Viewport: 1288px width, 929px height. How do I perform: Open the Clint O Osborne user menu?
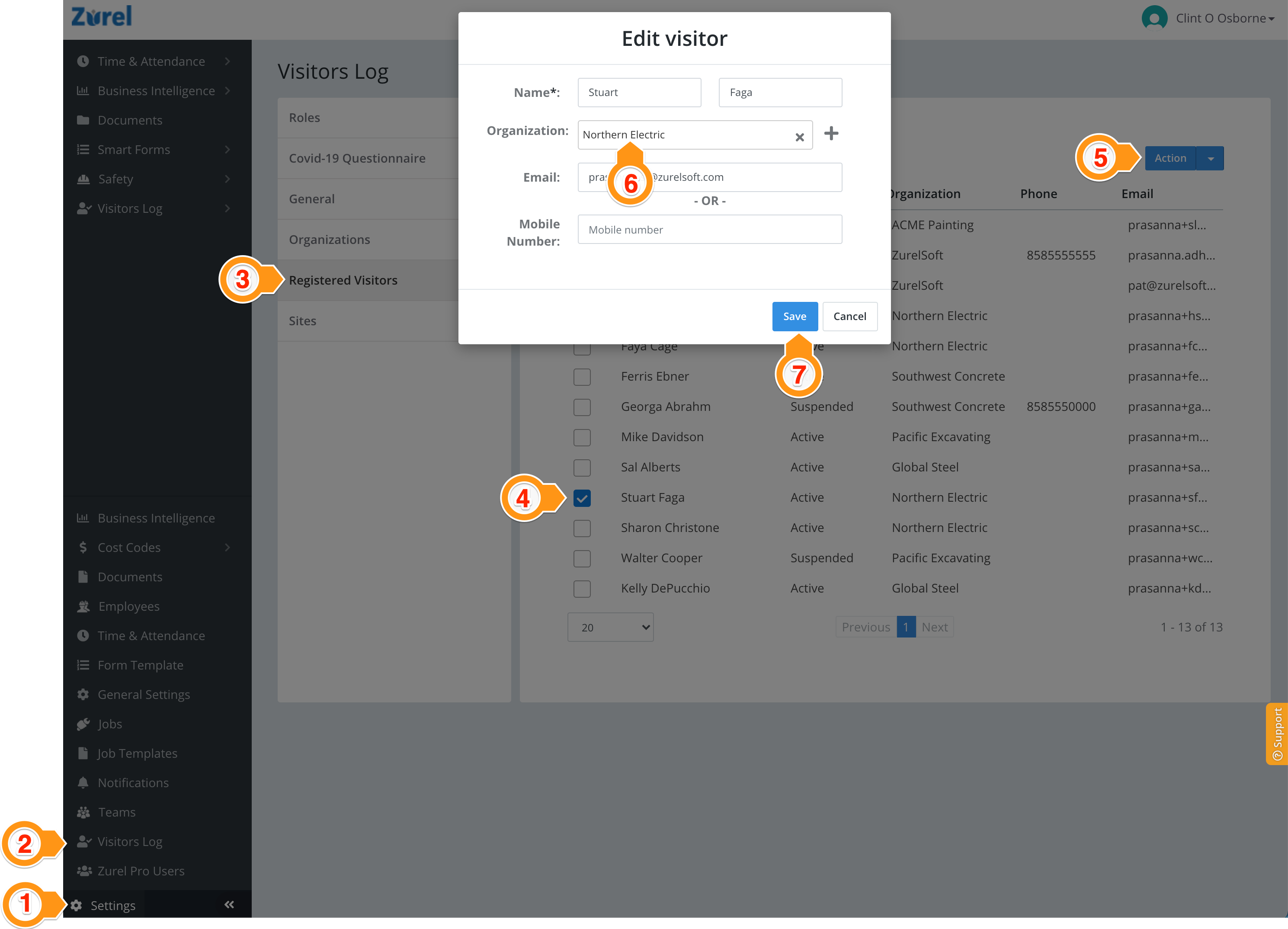[x=1225, y=18]
